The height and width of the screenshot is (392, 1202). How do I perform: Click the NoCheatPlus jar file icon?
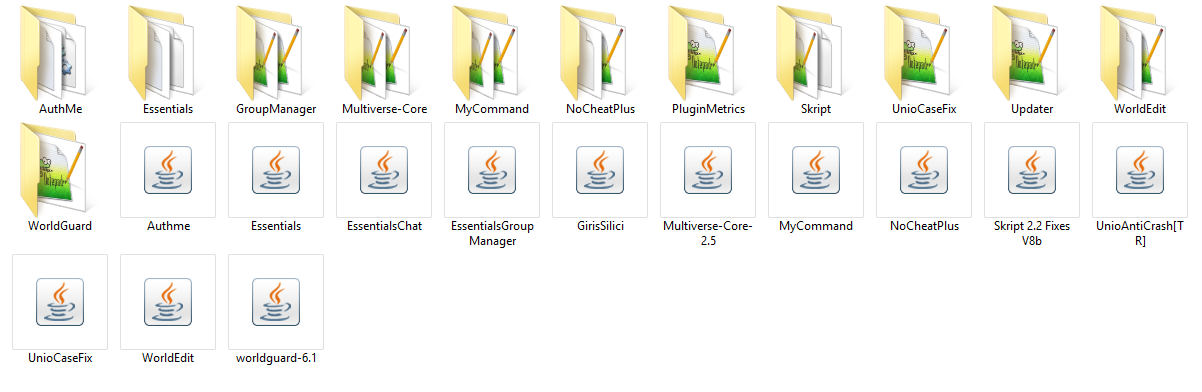click(x=923, y=169)
